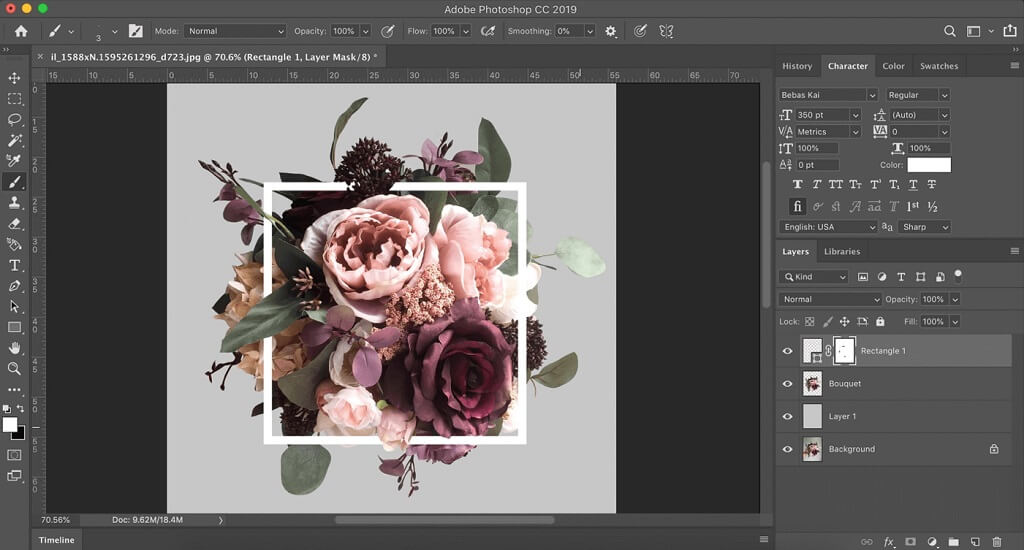Hide the Background layer
This screenshot has height=550, width=1024.
pyautogui.click(x=787, y=449)
